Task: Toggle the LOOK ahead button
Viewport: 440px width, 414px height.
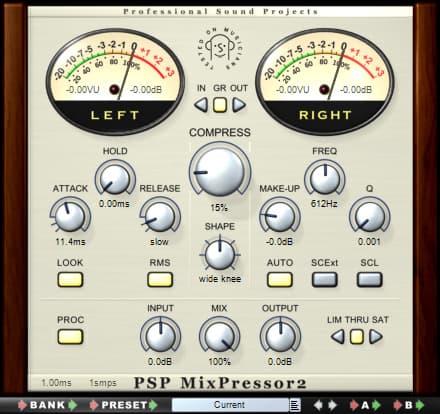Action: (70, 280)
